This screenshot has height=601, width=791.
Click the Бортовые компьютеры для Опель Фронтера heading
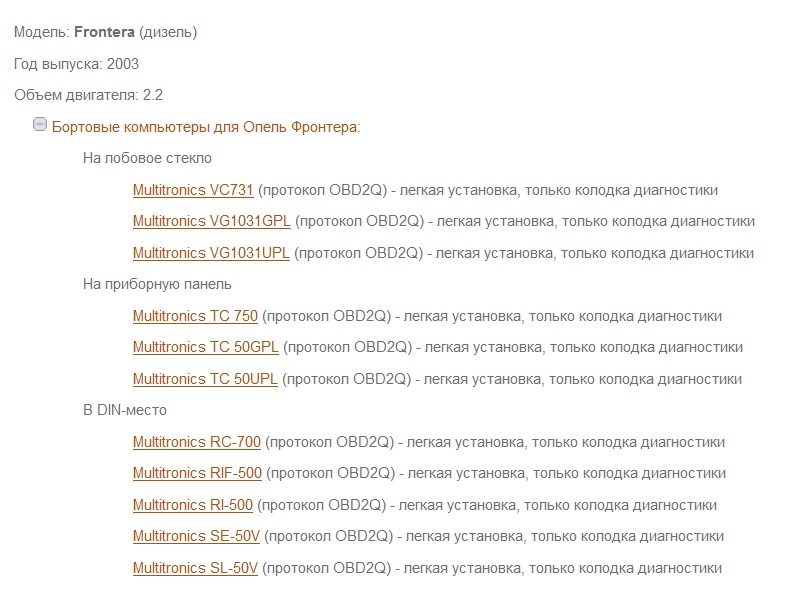[206, 127]
